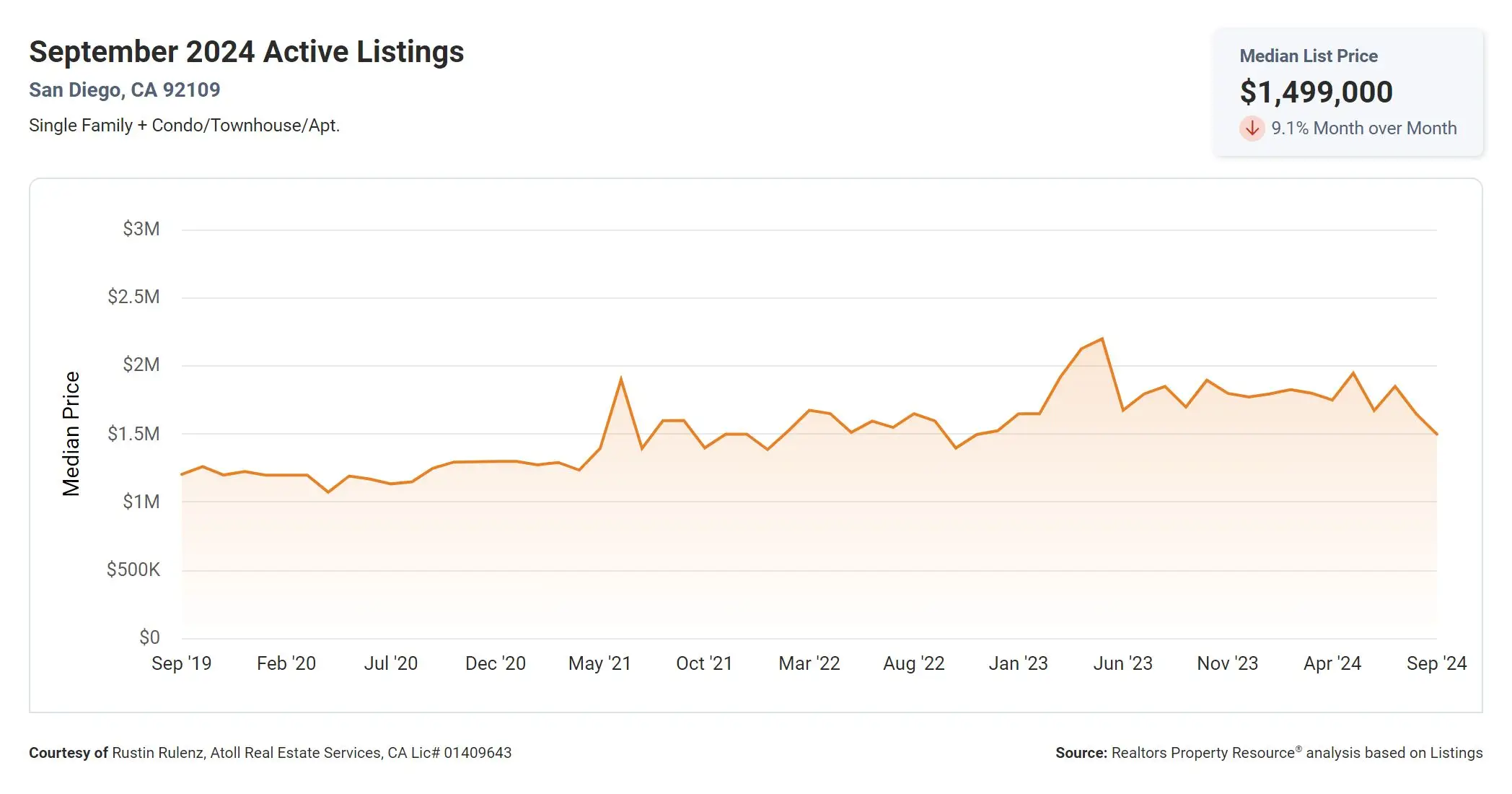Click the Median List Price card title
This screenshot has height=794, width=1512.
point(1308,56)
